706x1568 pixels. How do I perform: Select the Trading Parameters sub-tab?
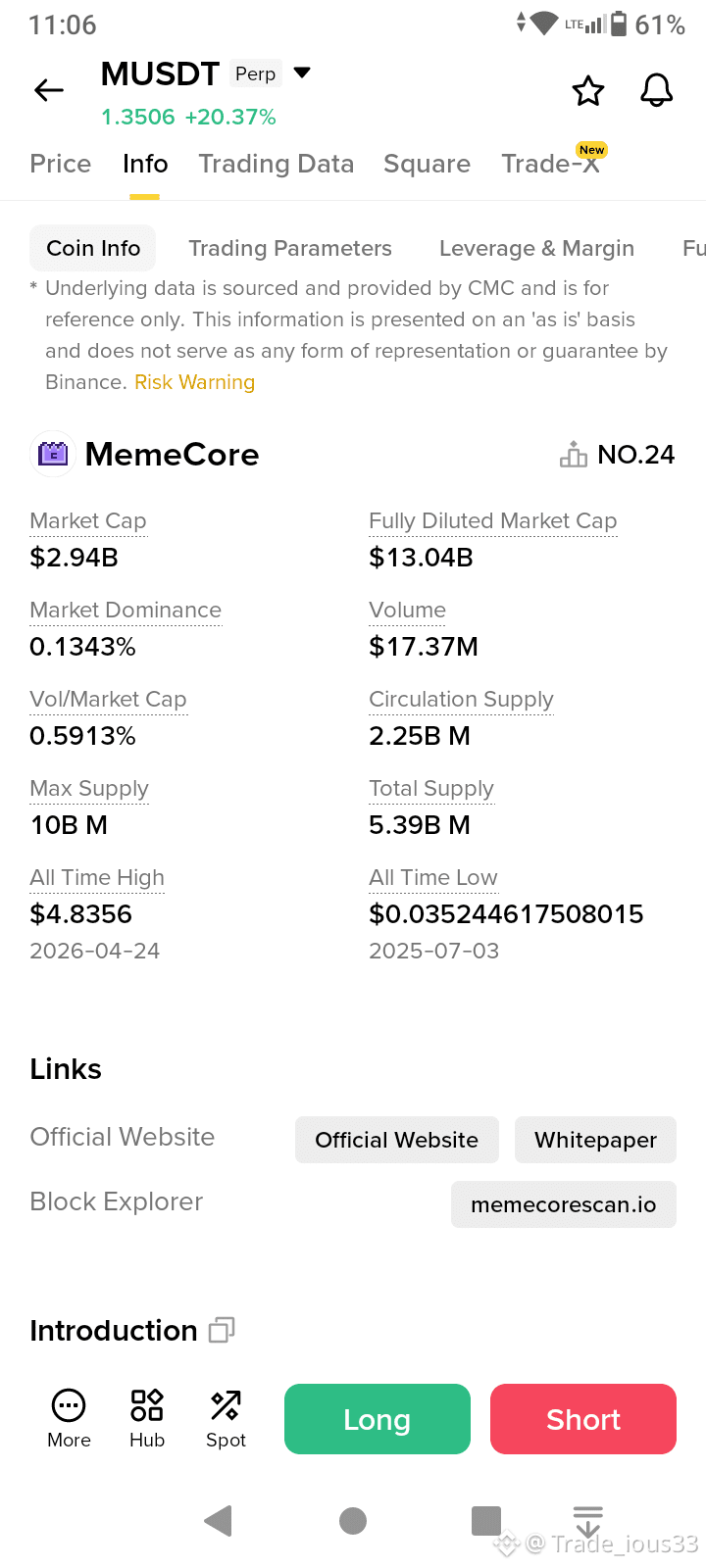(x=290, y=249)
